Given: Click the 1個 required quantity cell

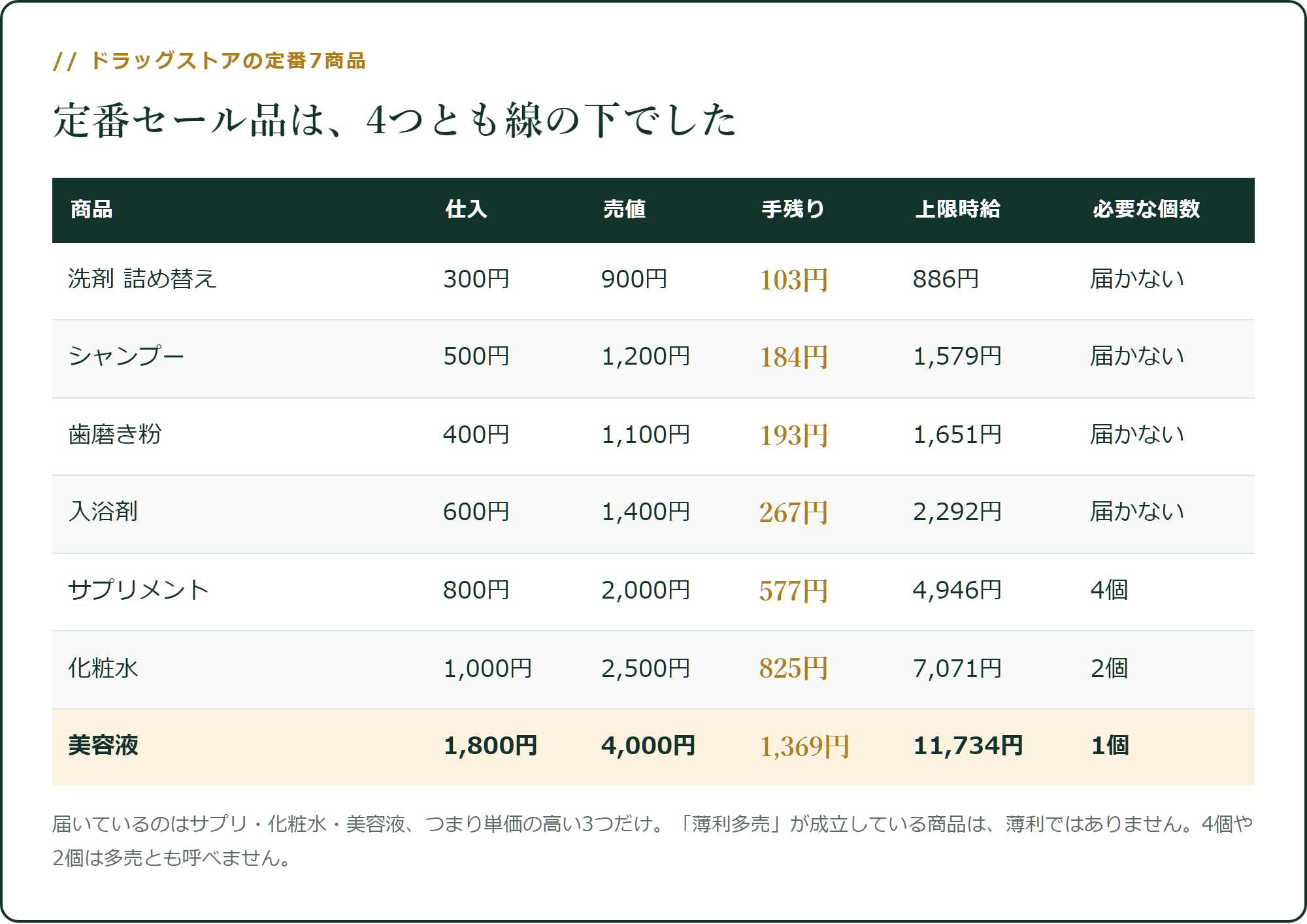Looking at the screenshot, I should (1110, 746).
